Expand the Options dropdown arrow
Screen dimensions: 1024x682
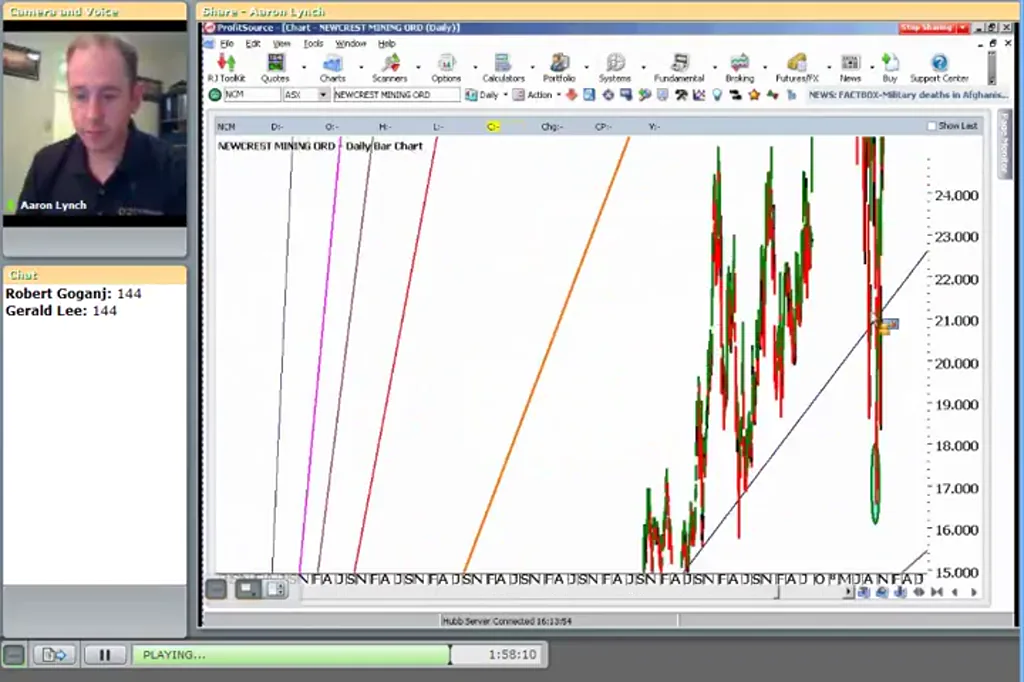pos(475,67)
